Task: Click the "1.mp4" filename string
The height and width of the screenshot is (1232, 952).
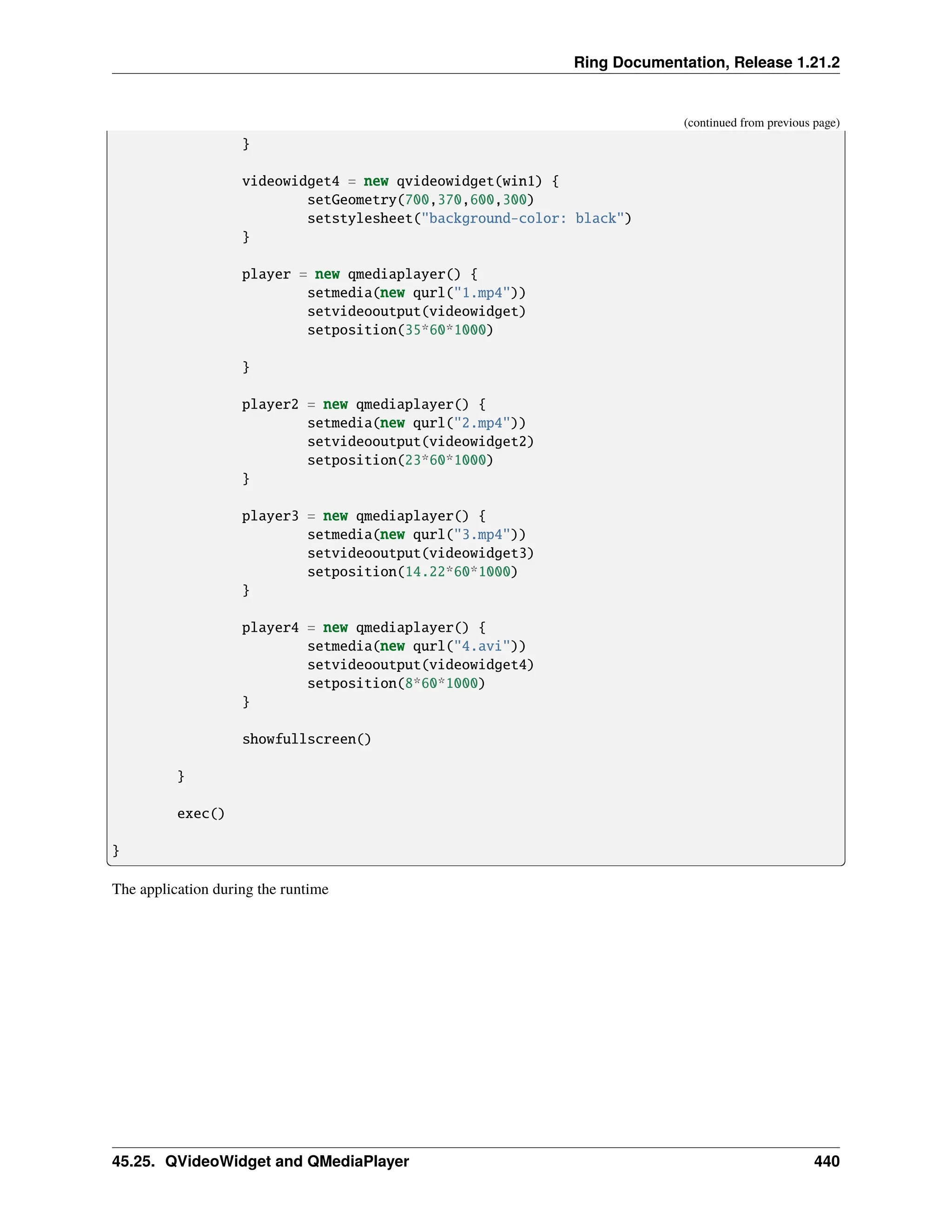Action: coord(482,293)
